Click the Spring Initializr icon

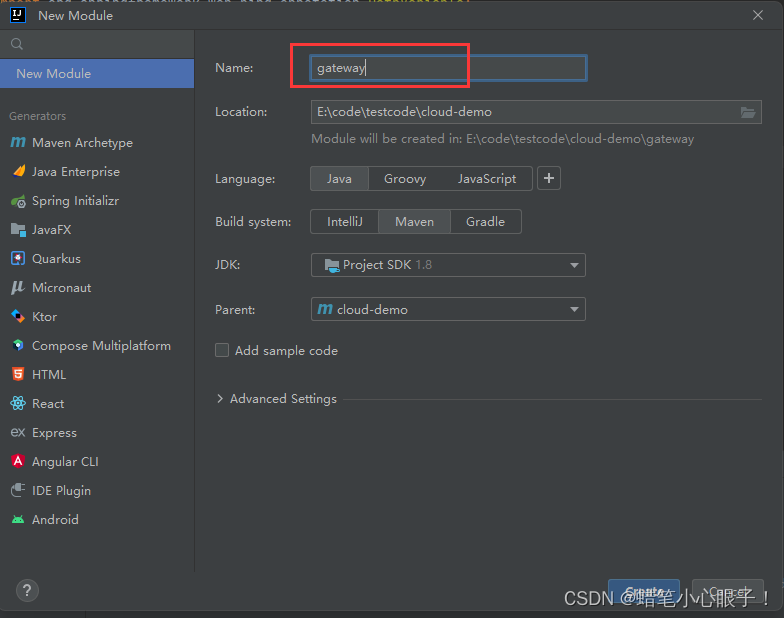(x=18, y=201)
